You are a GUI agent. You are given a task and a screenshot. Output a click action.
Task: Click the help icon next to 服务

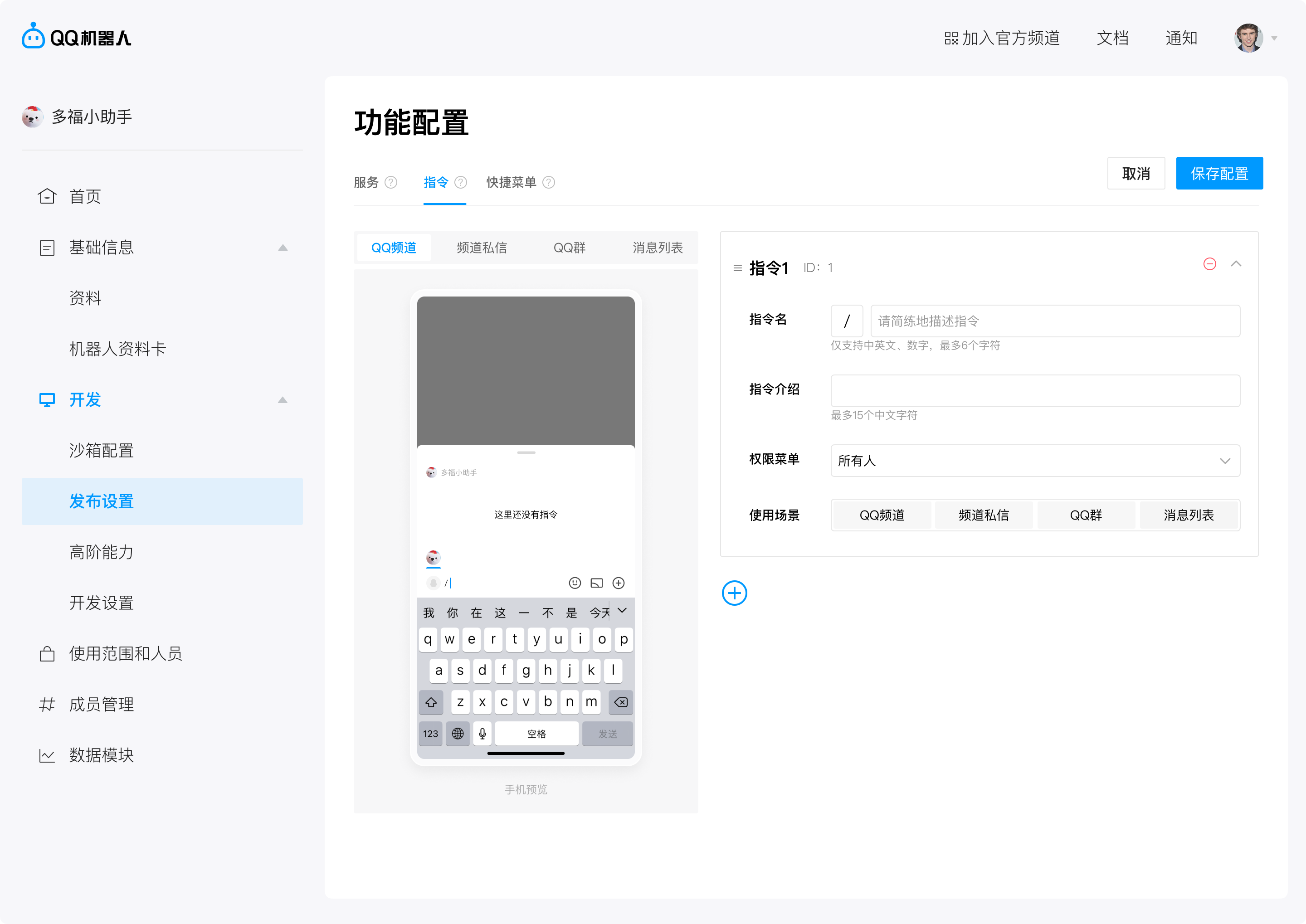(x=391, y=183)
